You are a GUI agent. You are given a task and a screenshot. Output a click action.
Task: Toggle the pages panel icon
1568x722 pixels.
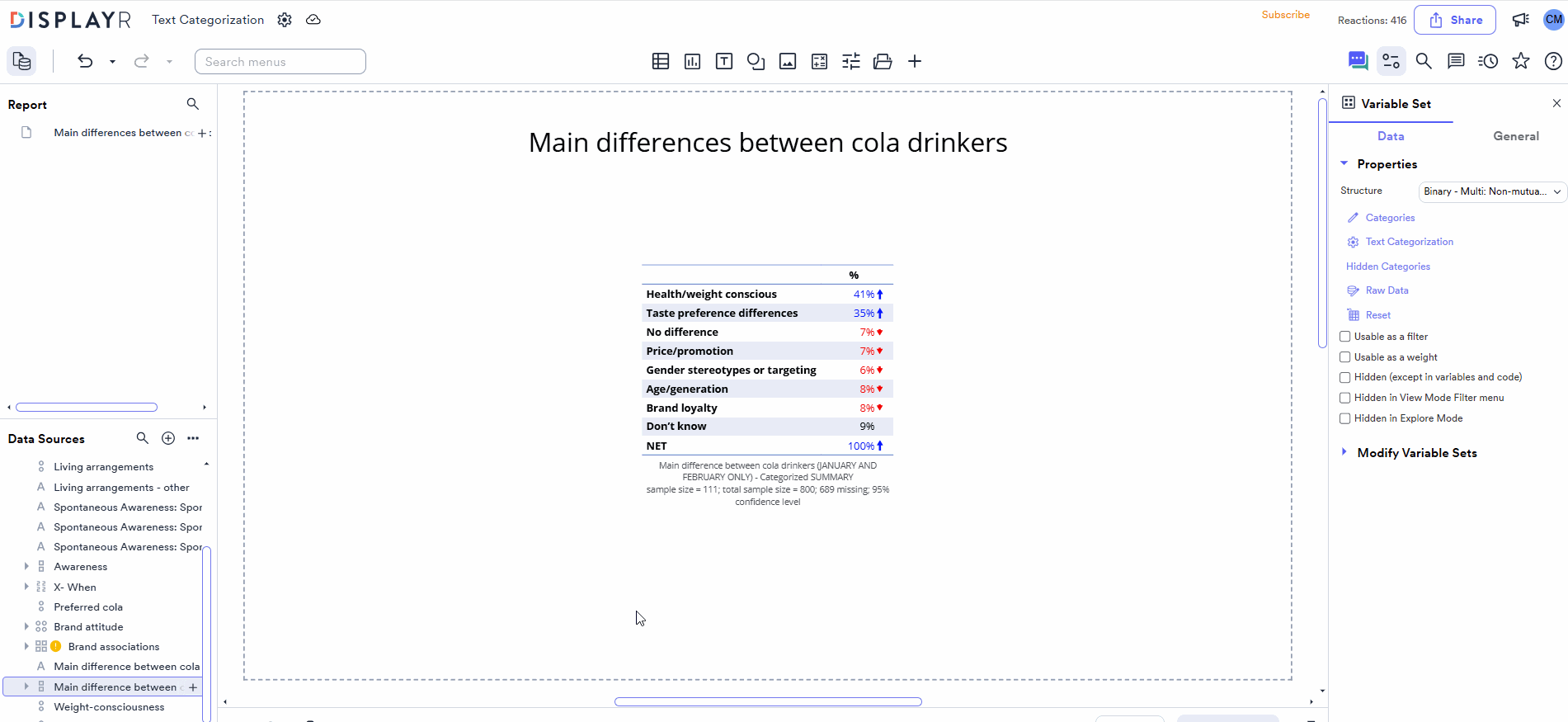(x=22, y=61)
